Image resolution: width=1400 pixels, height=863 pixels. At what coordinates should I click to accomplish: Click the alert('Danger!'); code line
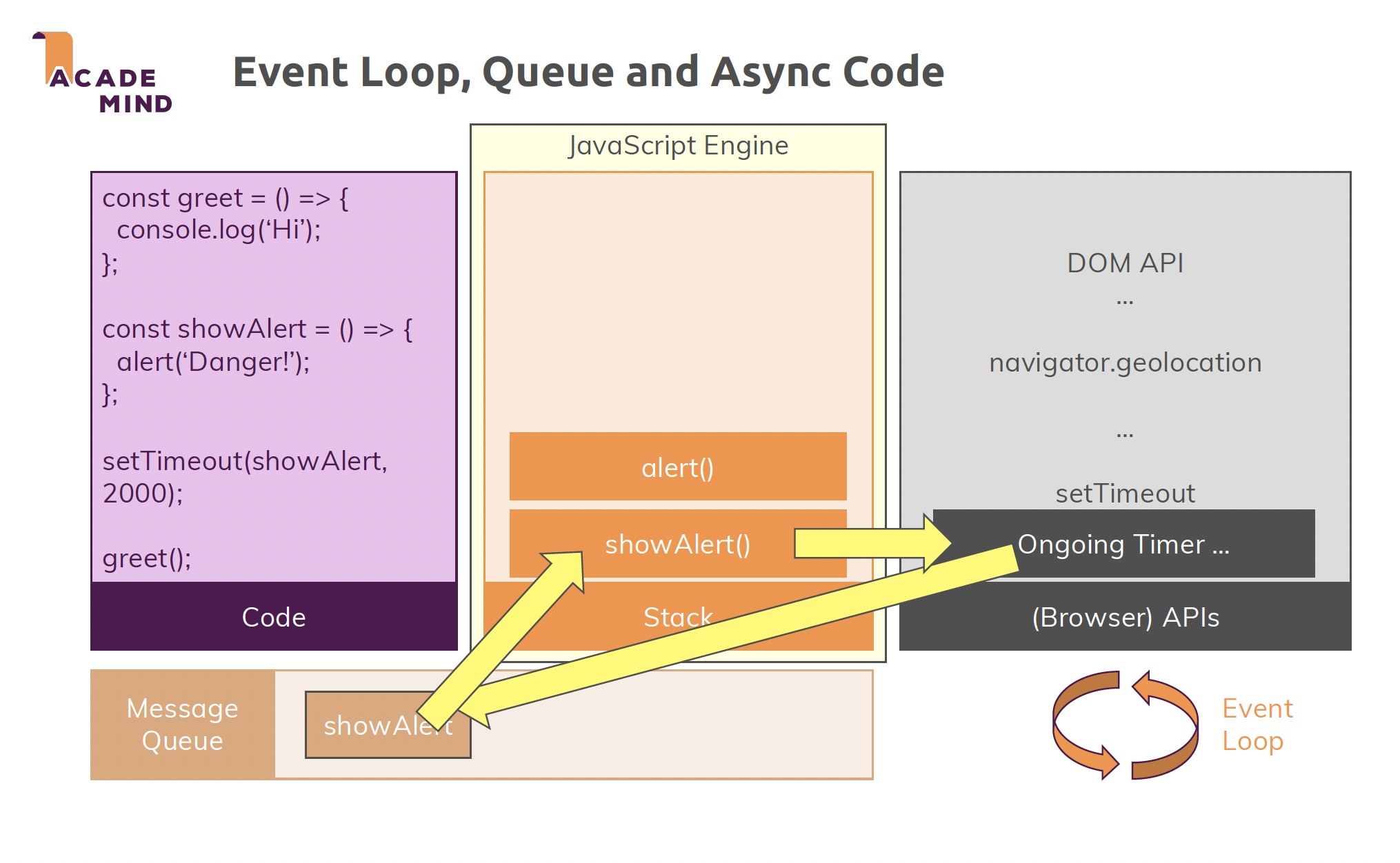coord(213,362)
